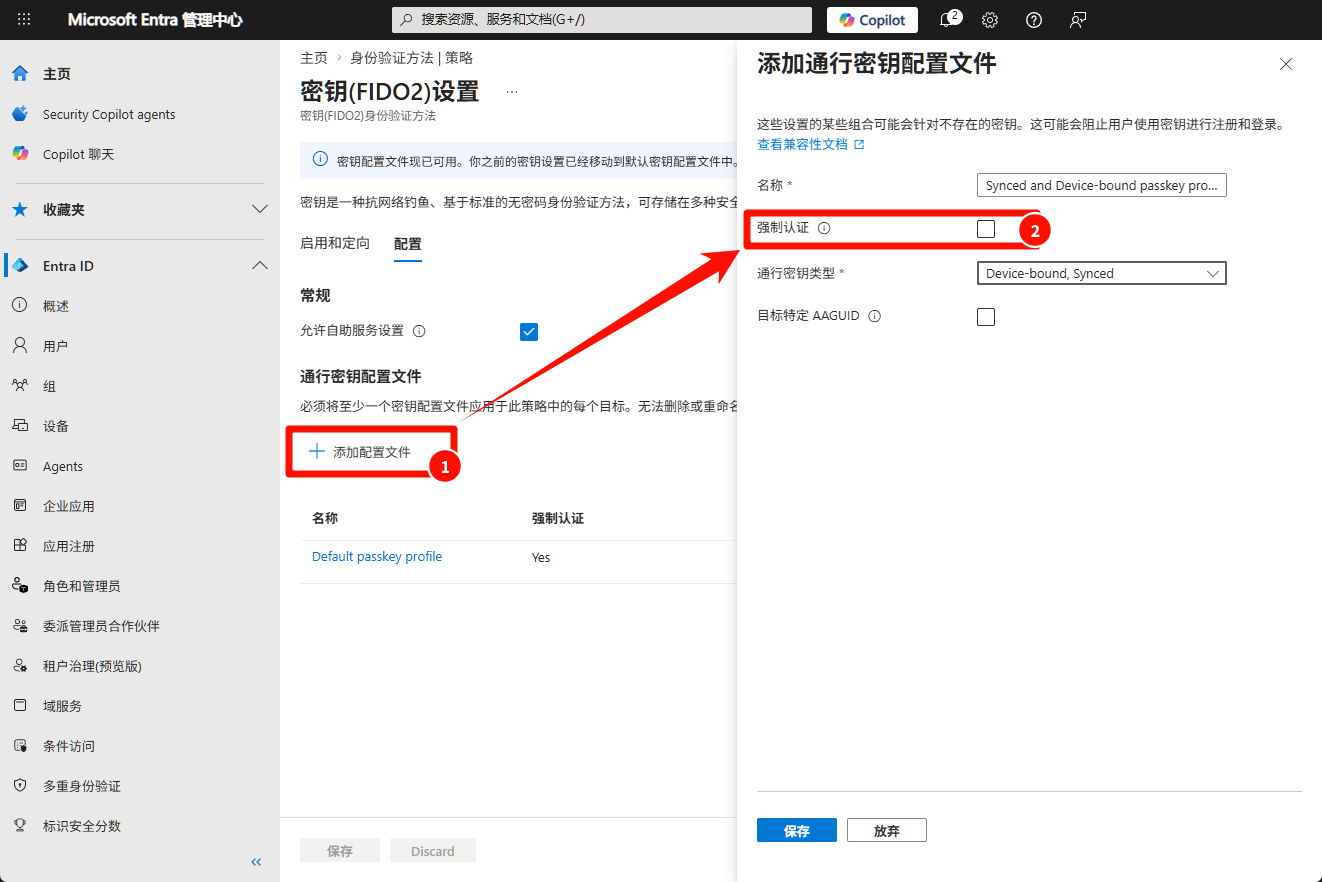Click the 名称 column header in table

[325, 518]
